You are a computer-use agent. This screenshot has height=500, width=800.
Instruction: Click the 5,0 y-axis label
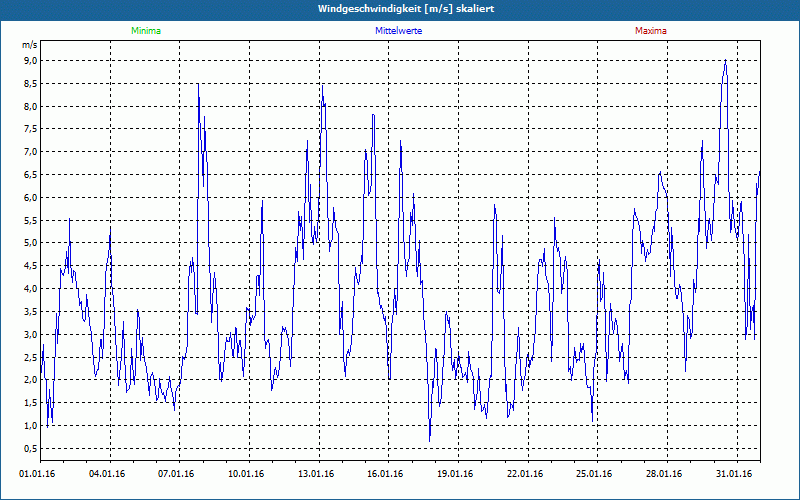31,243
